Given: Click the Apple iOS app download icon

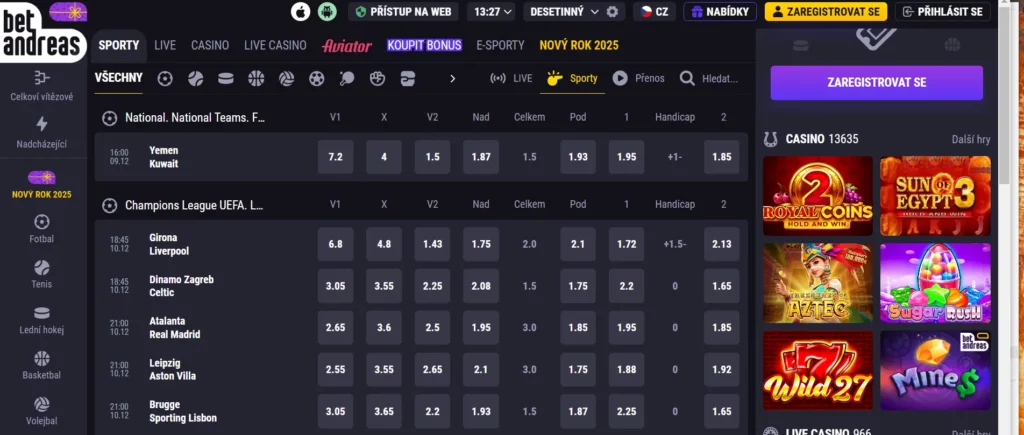Looking at the screenshot, I should pos(300,12).
